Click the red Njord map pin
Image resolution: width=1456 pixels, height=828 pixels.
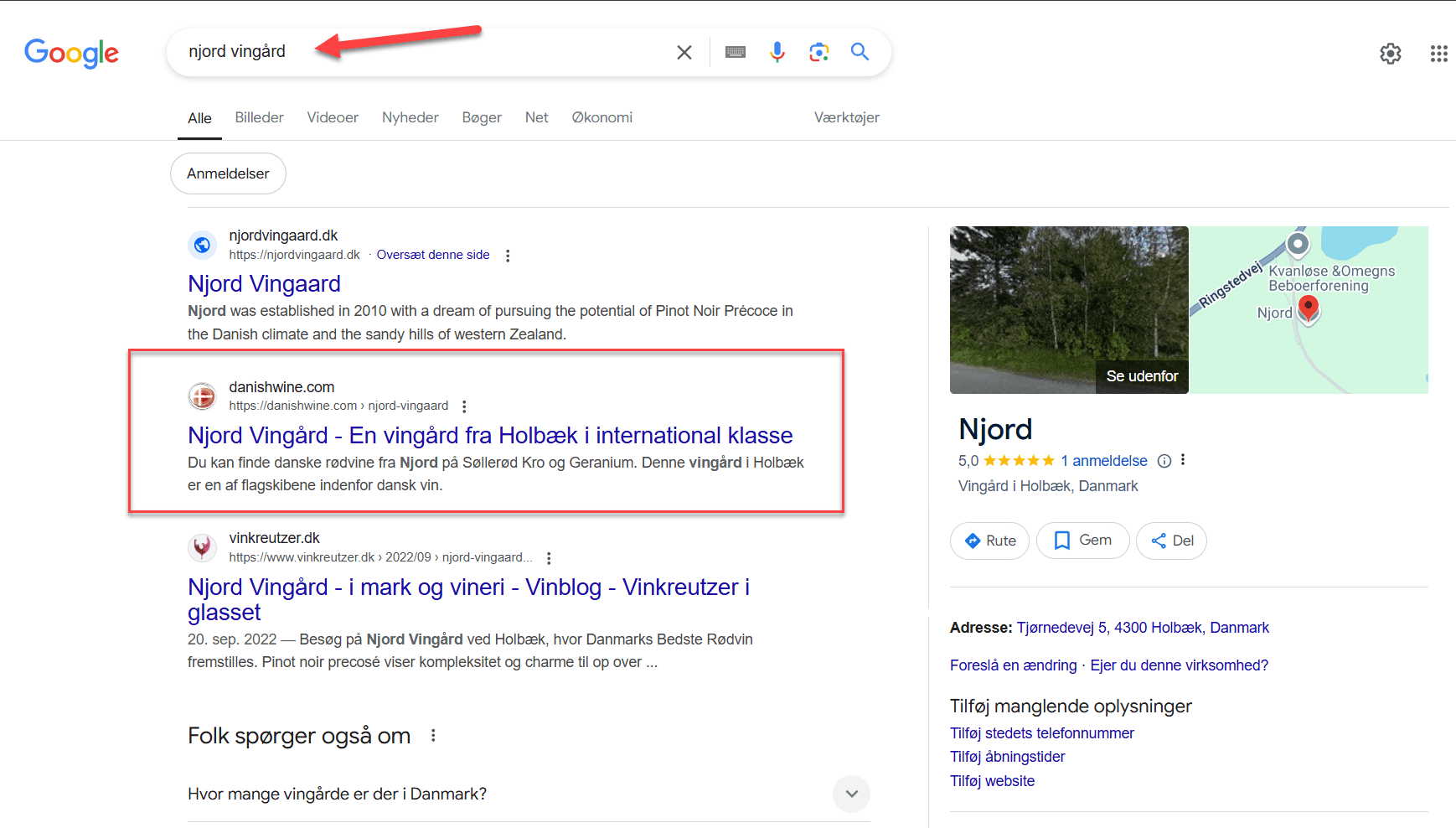coord(1309,309)
